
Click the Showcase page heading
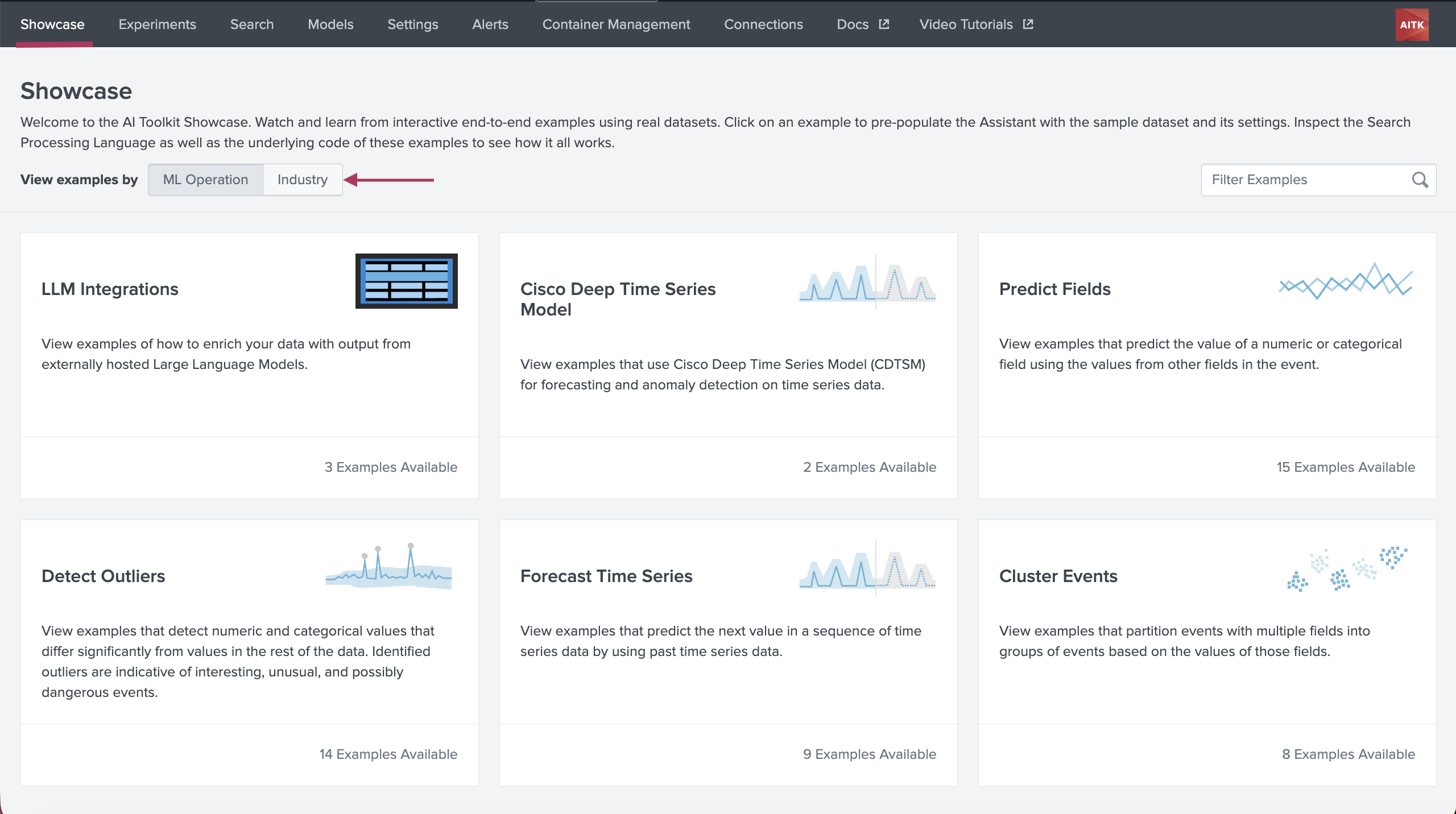[x=76, y=91]
